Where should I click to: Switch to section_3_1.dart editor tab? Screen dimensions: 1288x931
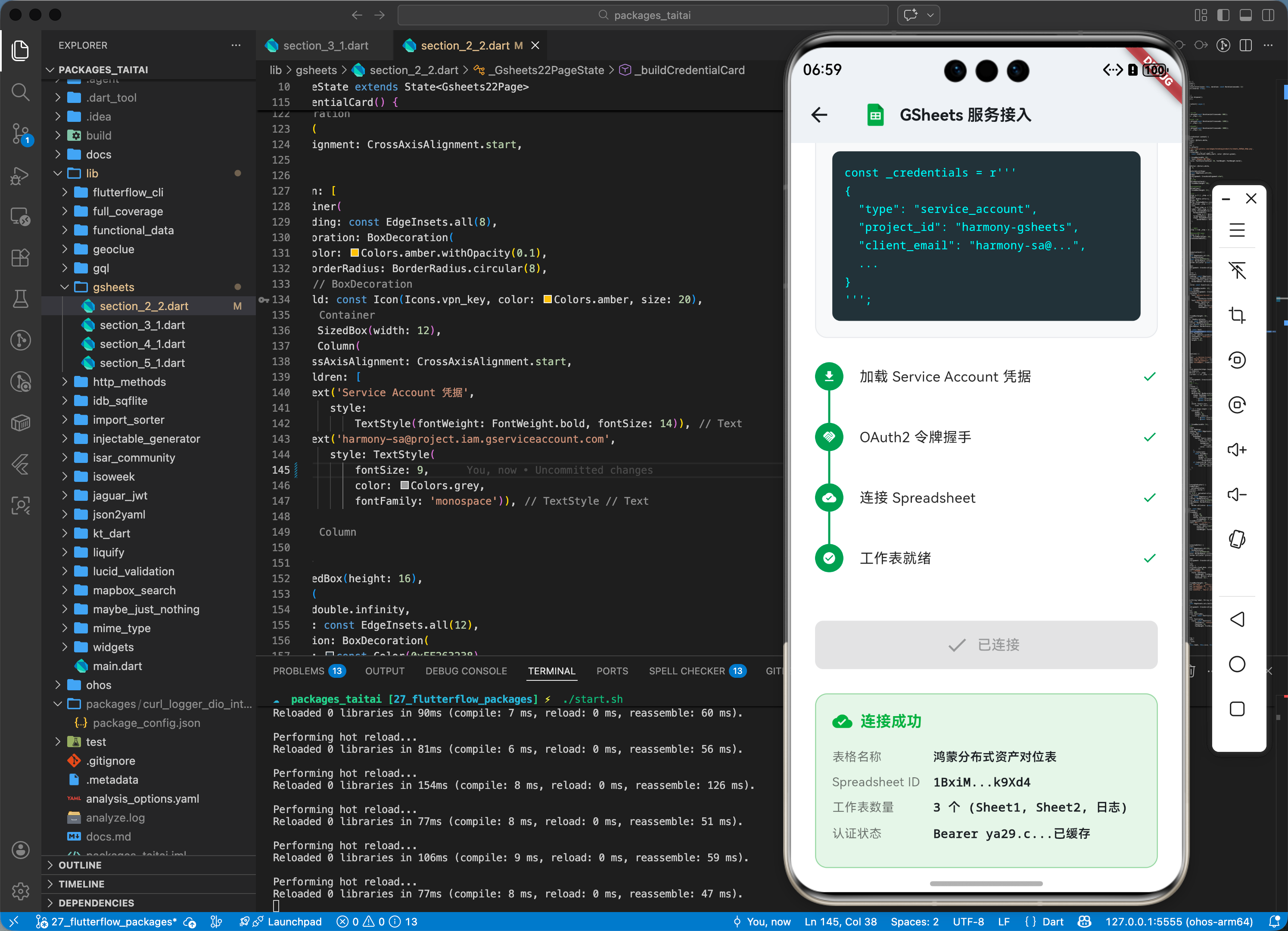coord(325,45)
